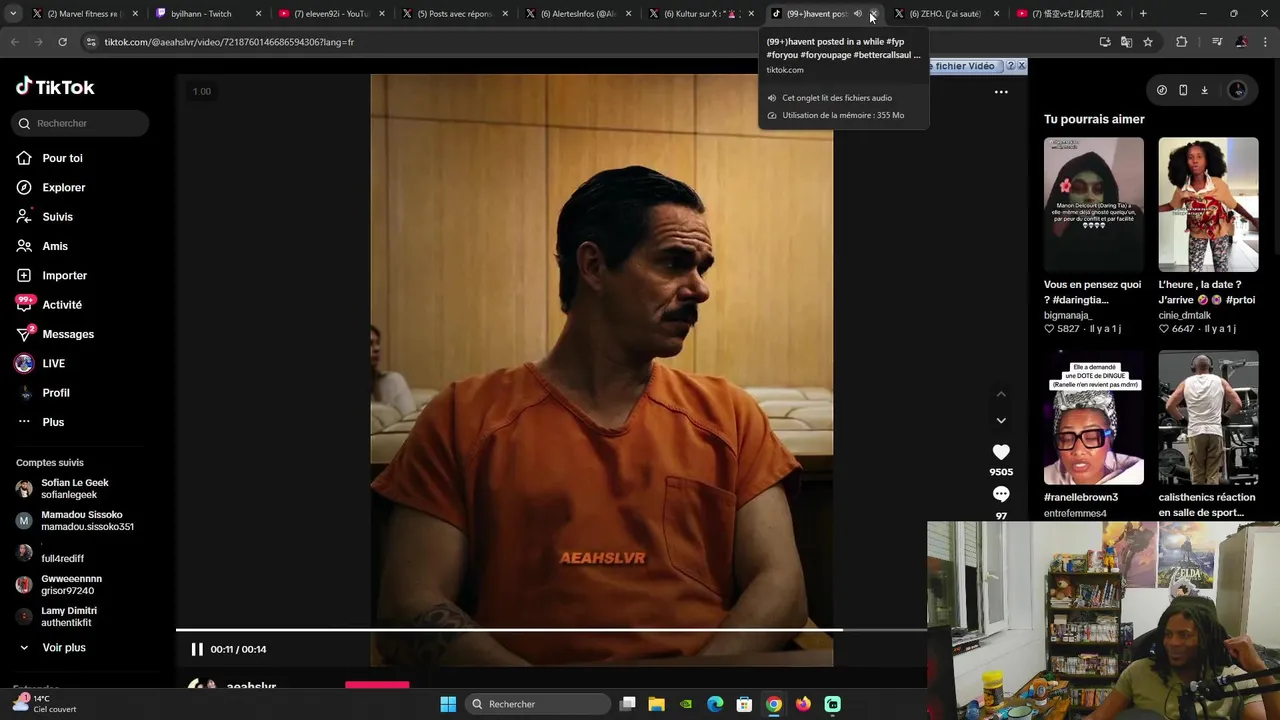Go to previous video with up chevron
1280x720 pixels.
1001,394
